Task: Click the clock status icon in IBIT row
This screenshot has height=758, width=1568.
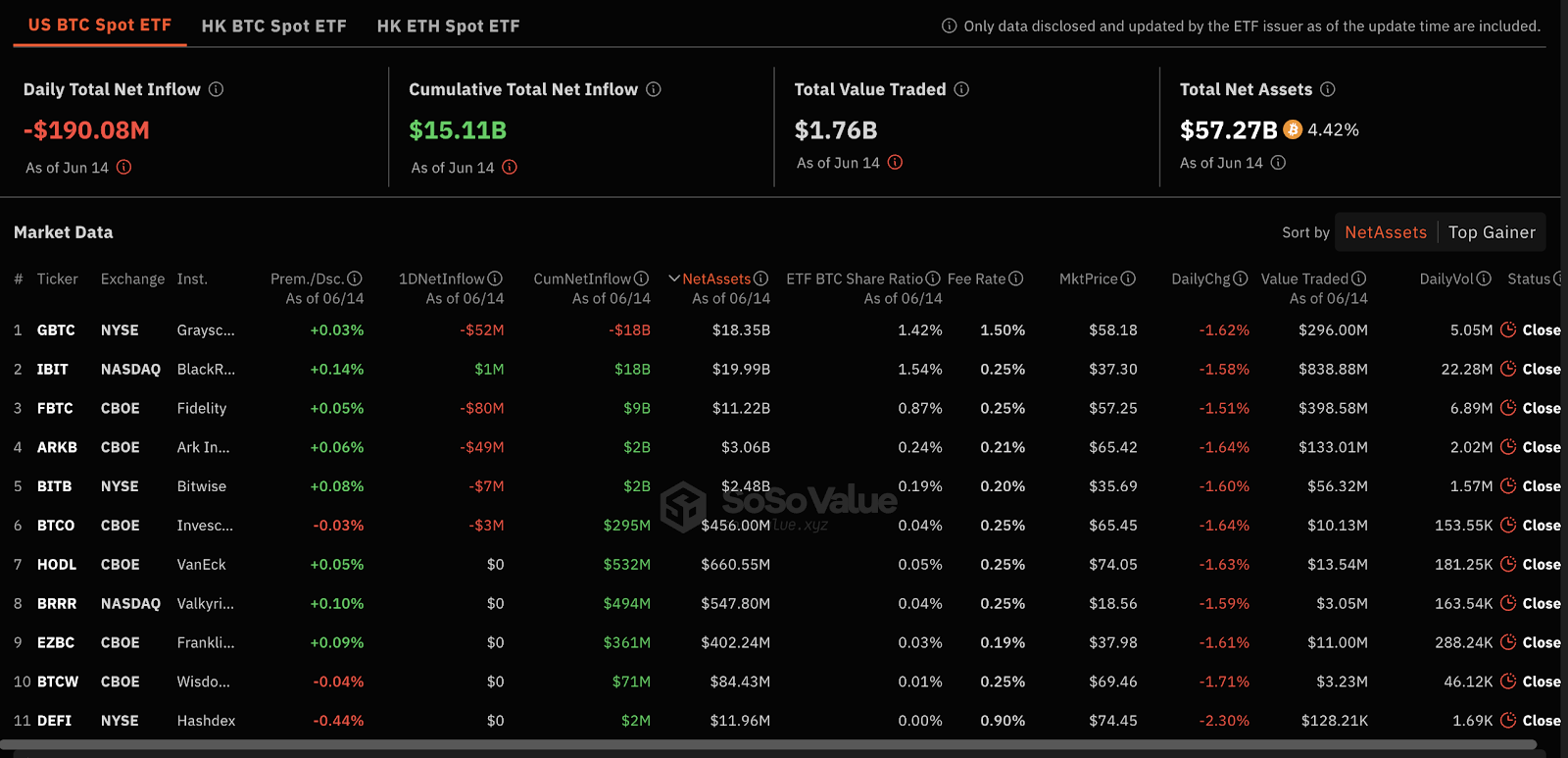Action: (1508, 369)
